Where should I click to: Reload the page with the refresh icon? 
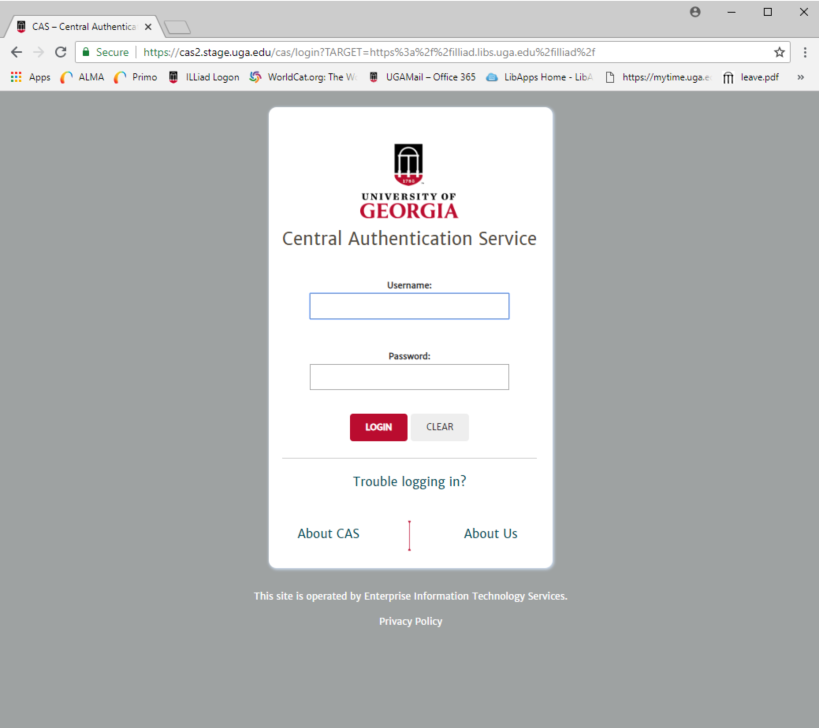coord(60,52)
